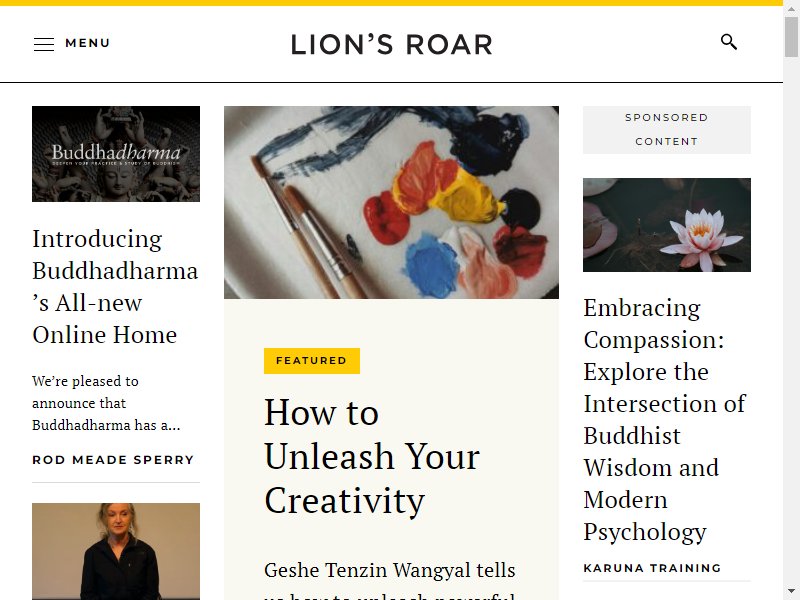
Task: Click the Buddhadharma announcement excerpt text
Action: point(106,403)
